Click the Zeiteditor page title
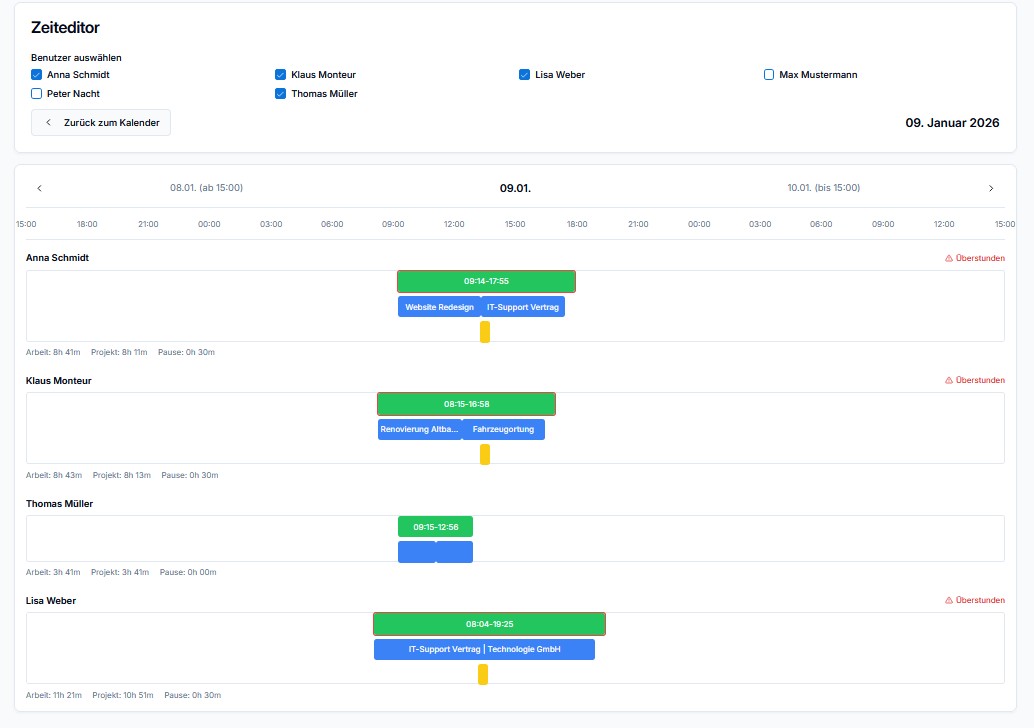 tap(65, 28)
